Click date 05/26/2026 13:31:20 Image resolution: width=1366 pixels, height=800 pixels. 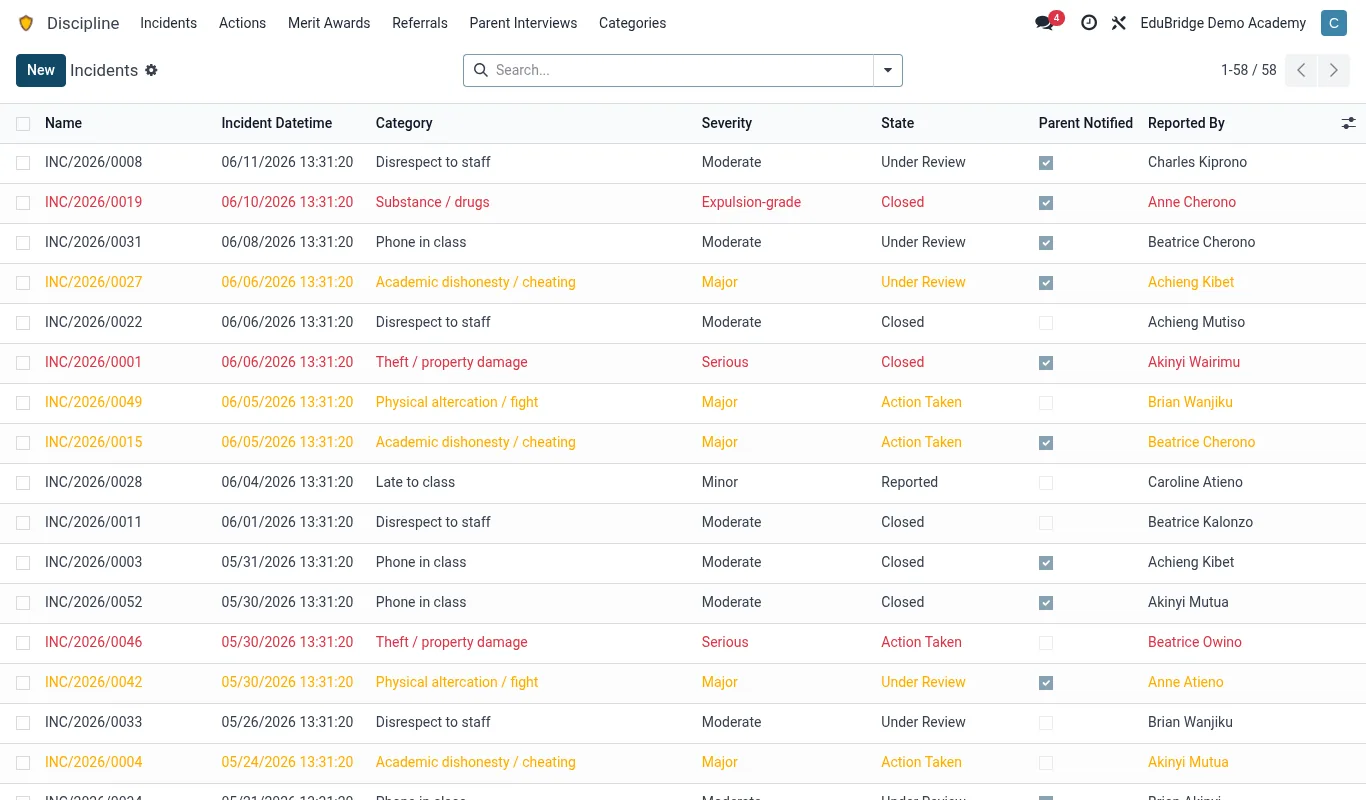tap(287, 722)
